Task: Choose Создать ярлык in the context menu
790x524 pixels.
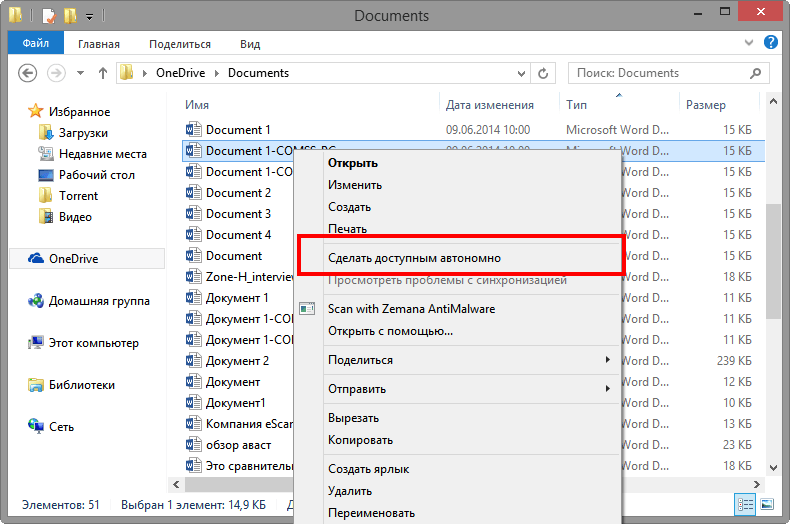Action: pyautogui.click(x=368, y=469)
